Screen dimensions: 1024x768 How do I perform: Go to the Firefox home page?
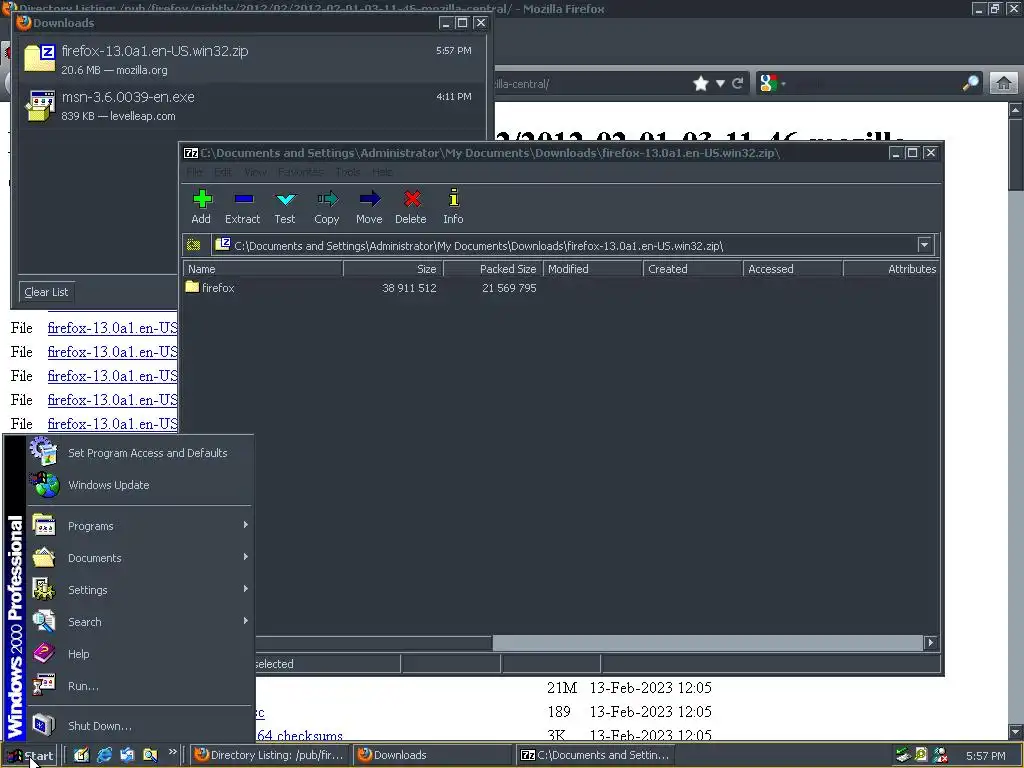tap(1004, 84)
